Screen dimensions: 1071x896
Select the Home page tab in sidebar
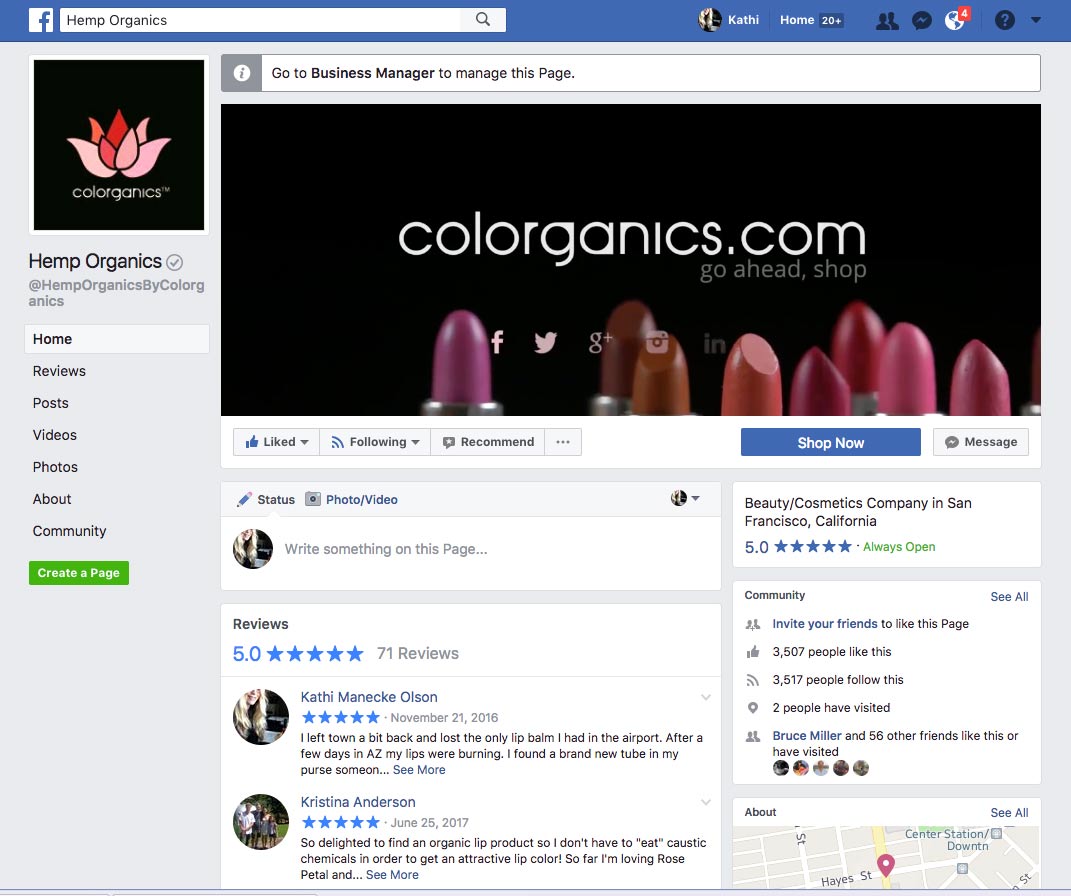pyautogui.click(x=117, y=339)
